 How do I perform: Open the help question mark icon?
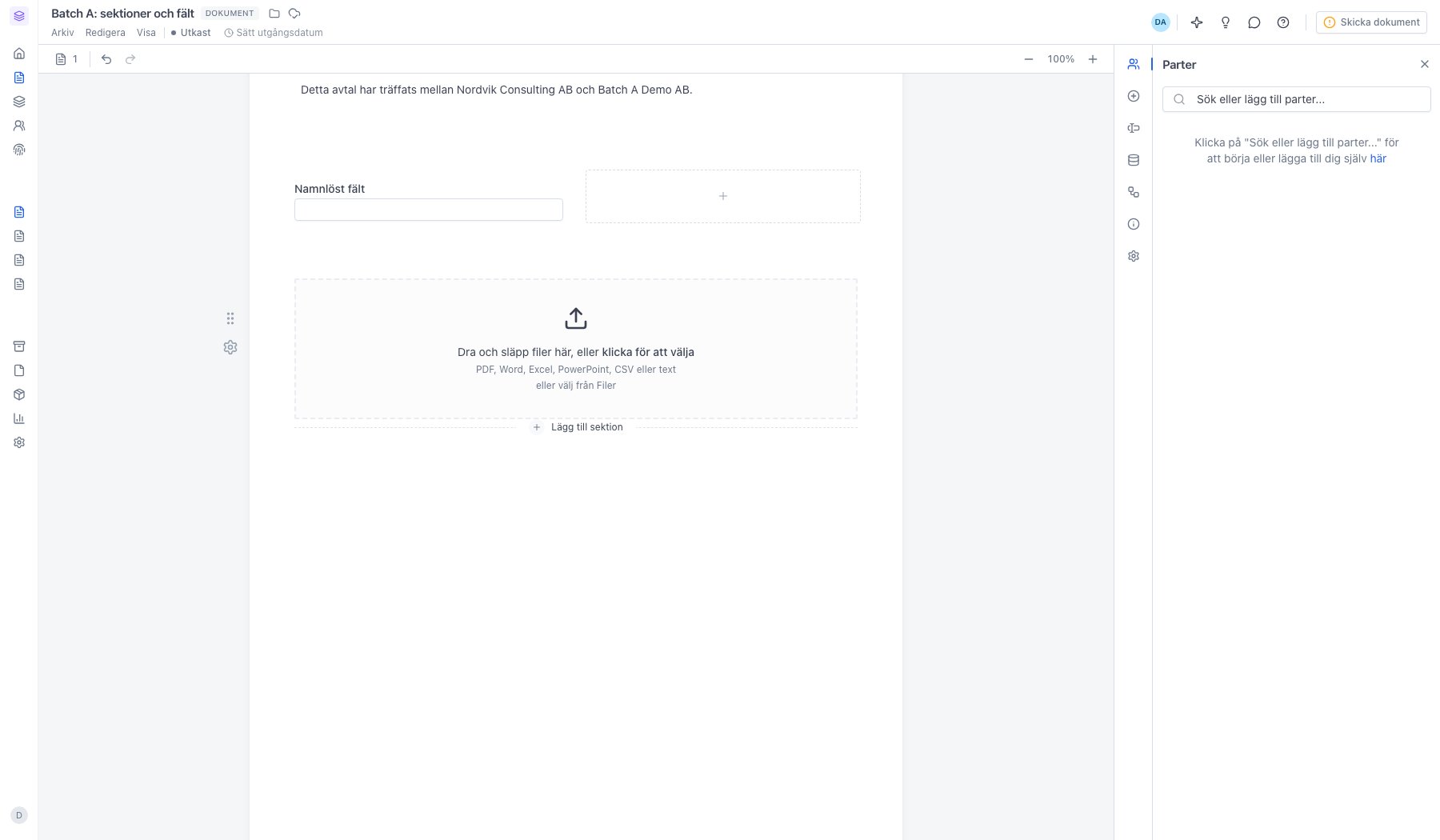(1283, 22)
